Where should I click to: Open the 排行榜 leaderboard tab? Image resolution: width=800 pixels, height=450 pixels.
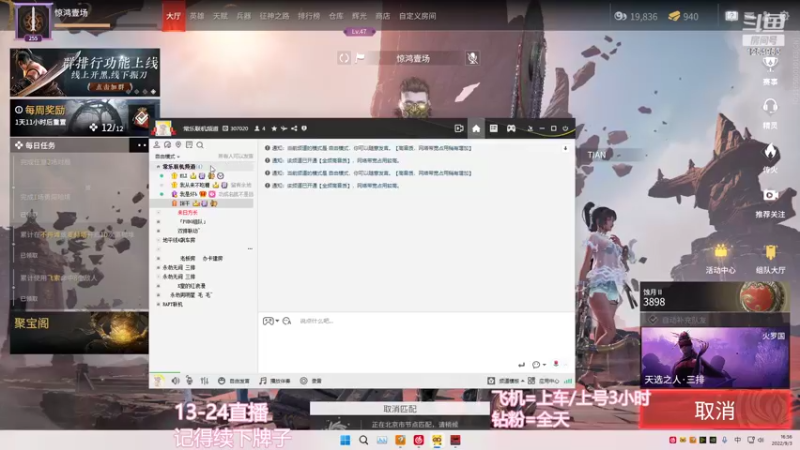tap(309, 16)
